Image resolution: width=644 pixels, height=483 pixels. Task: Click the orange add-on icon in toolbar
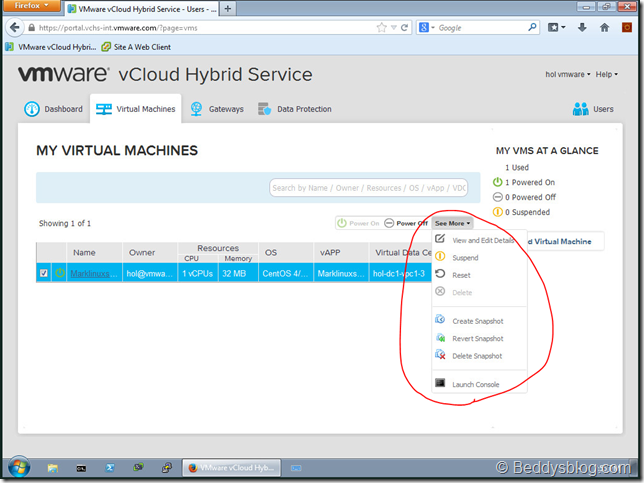pos(627,28)
